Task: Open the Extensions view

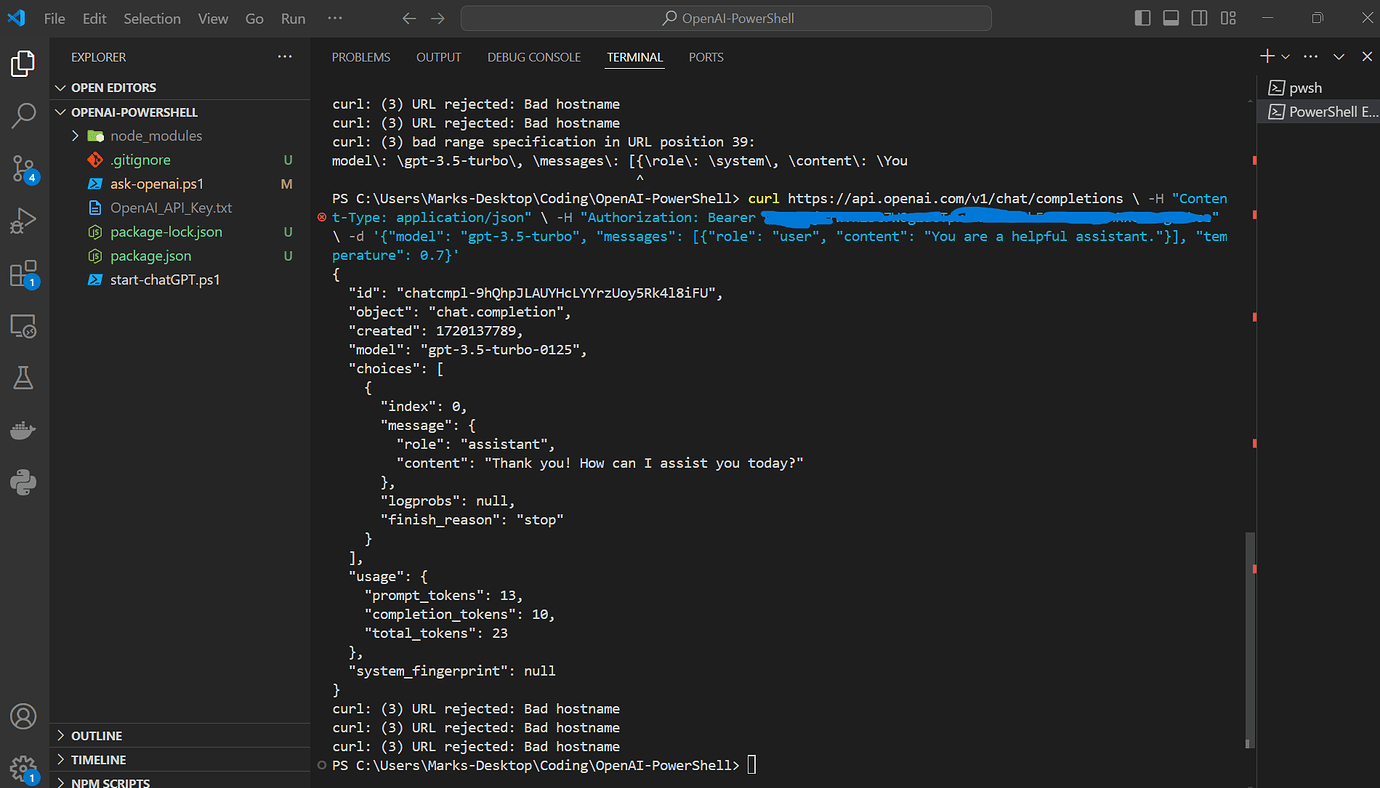Action: (23, 273)
